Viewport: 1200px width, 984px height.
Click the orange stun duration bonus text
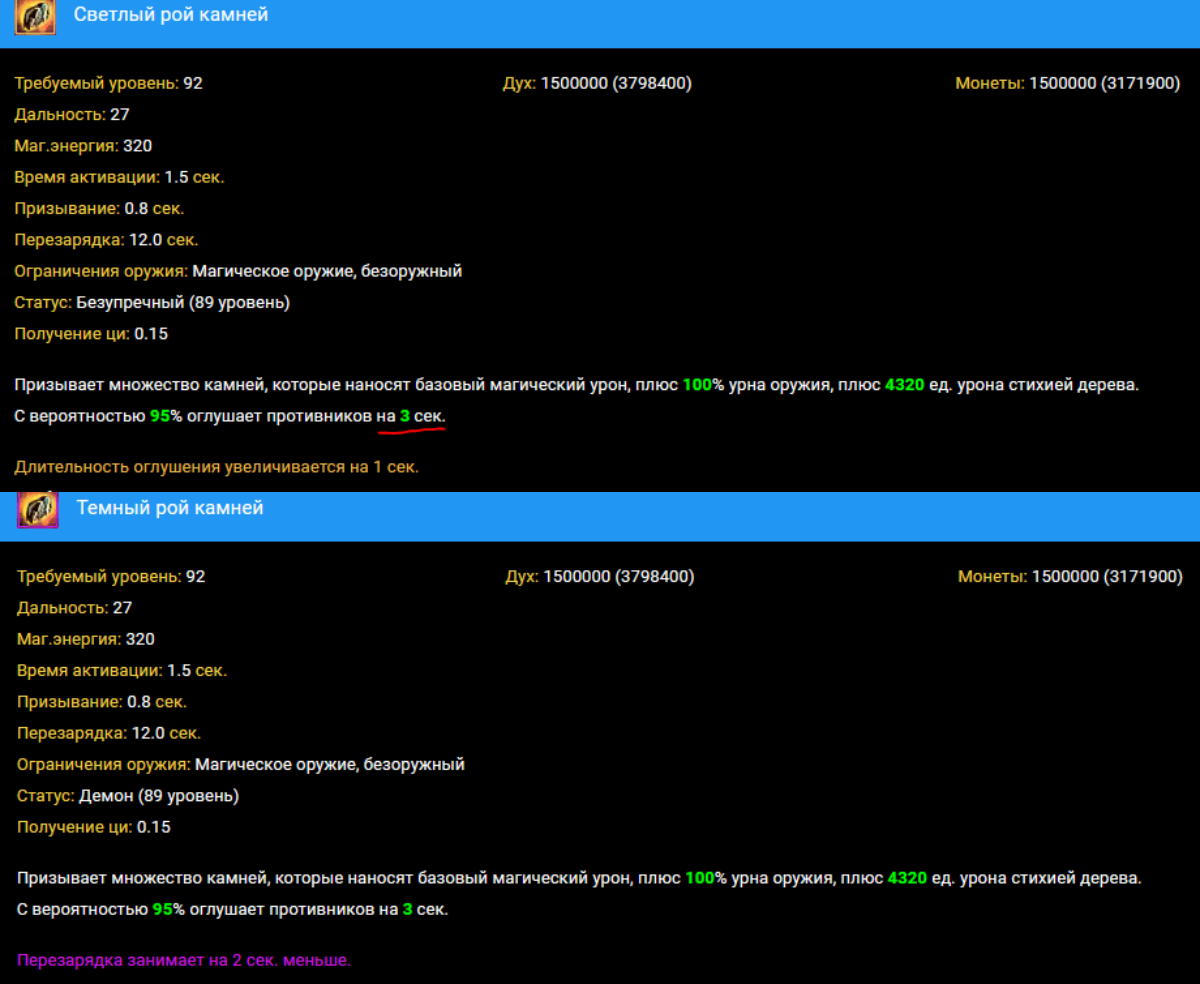(216, 467)
